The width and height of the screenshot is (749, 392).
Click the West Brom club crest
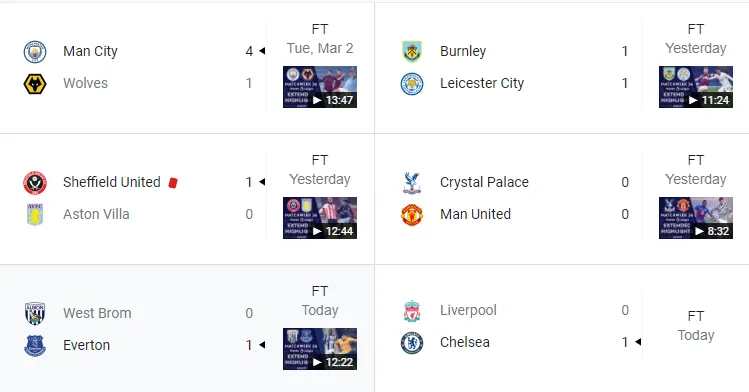pos(35,313)
